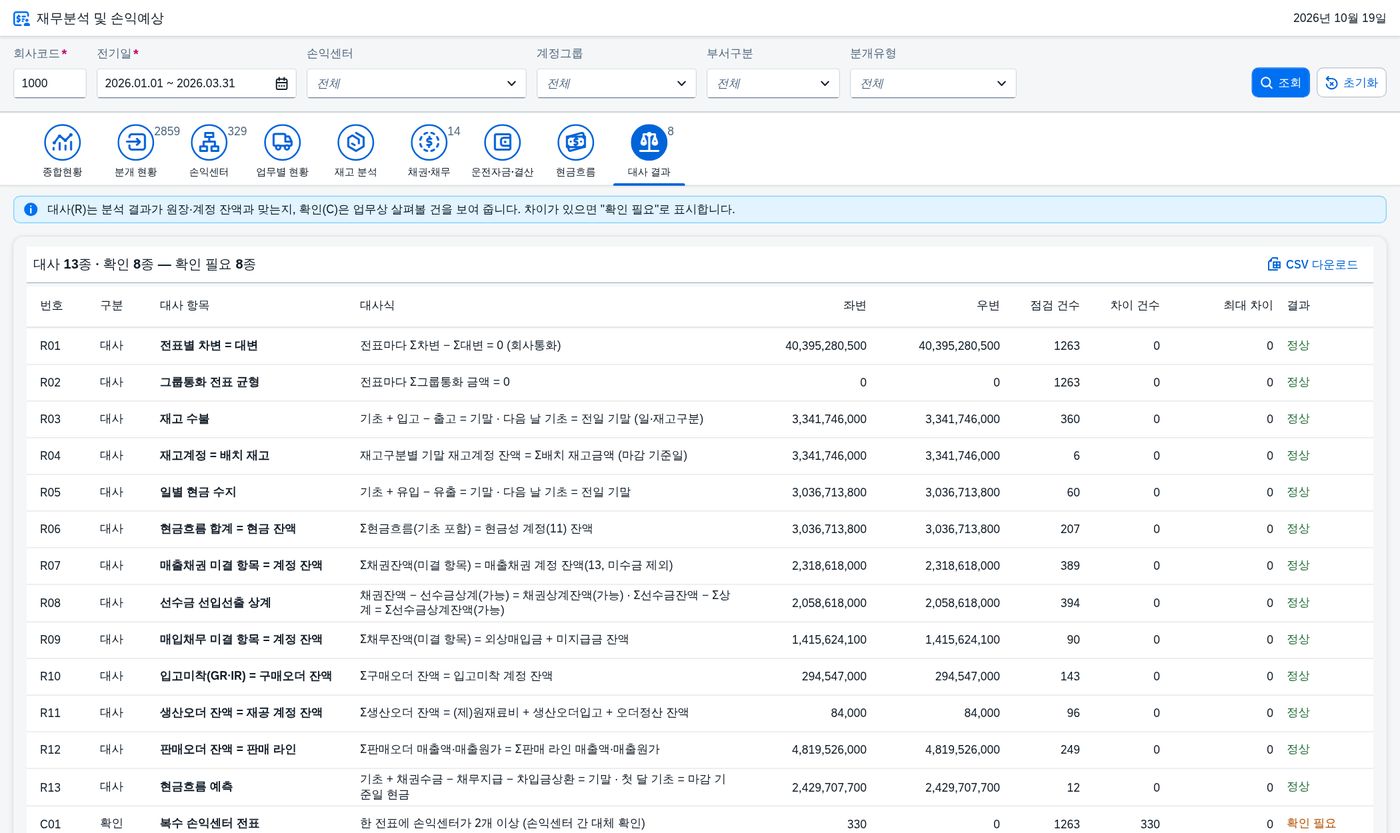This screenshot has height=833, width=1400.
Task: Select 생산오더 잔액 = 재공 계정 잔액
Action: point(241,713)
